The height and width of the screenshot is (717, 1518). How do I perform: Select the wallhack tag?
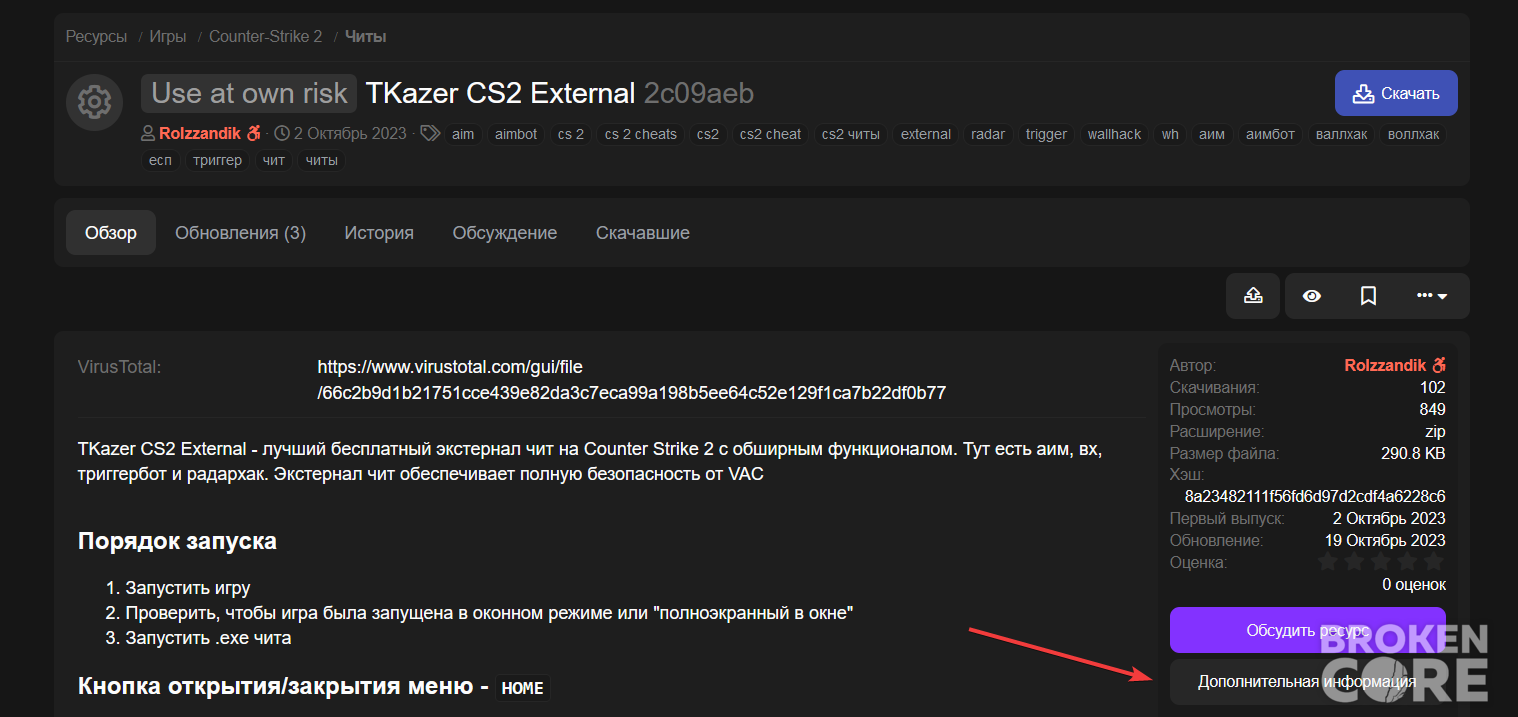pos(1114,134)
